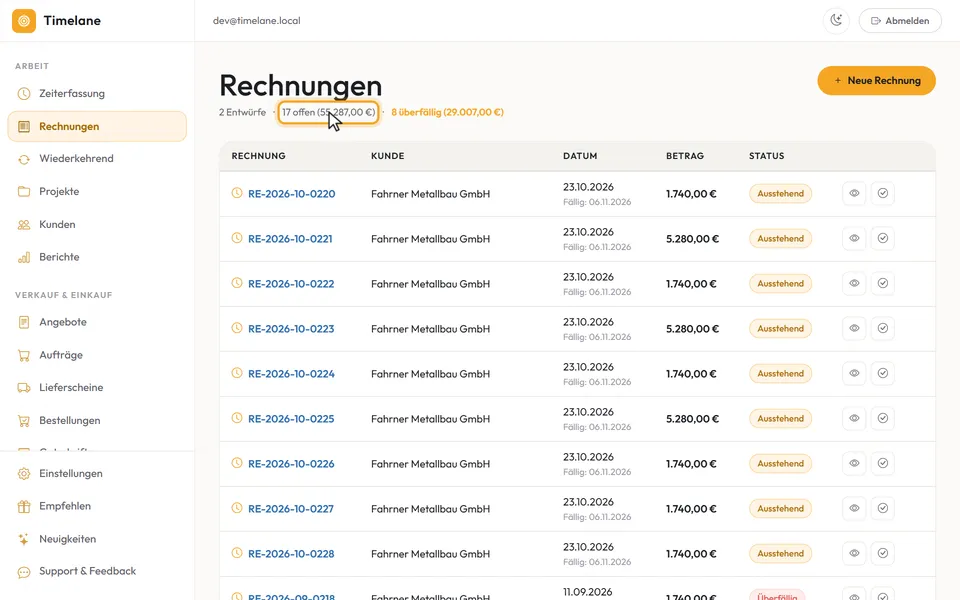
Task: Click the Berichte chart icon
Action: [24, 257]
